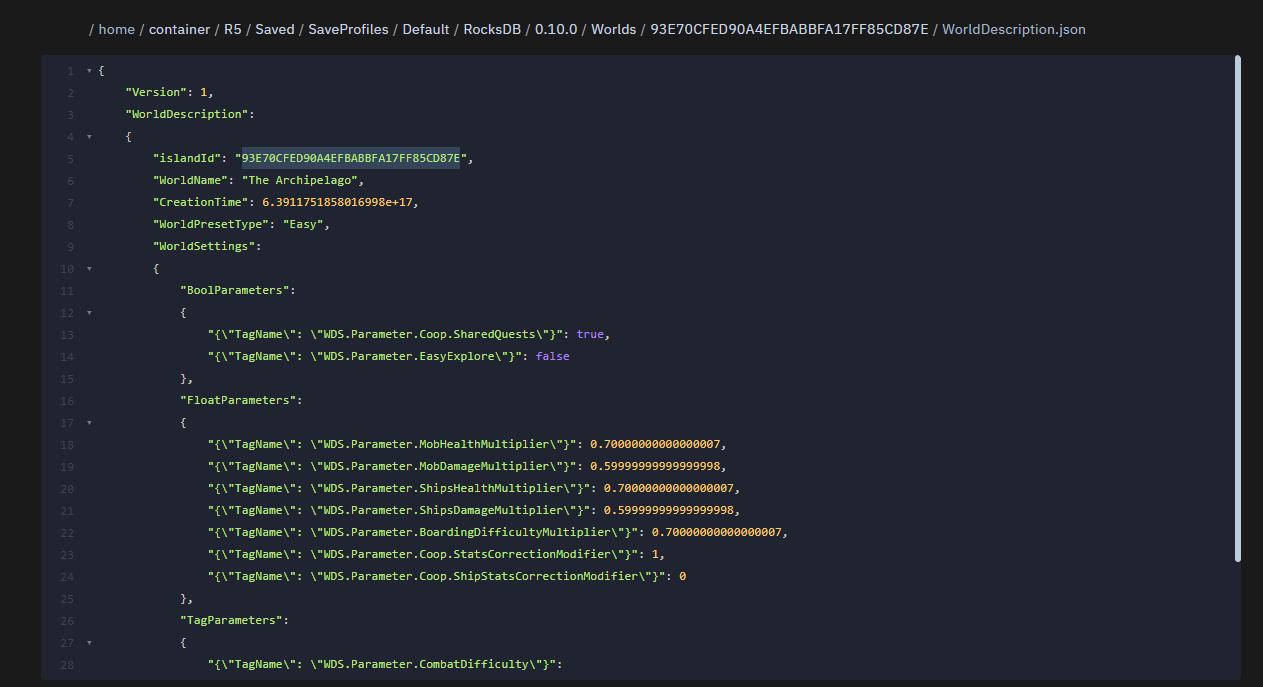Place cursor in the highlighted islandId value

pos(351,158)
